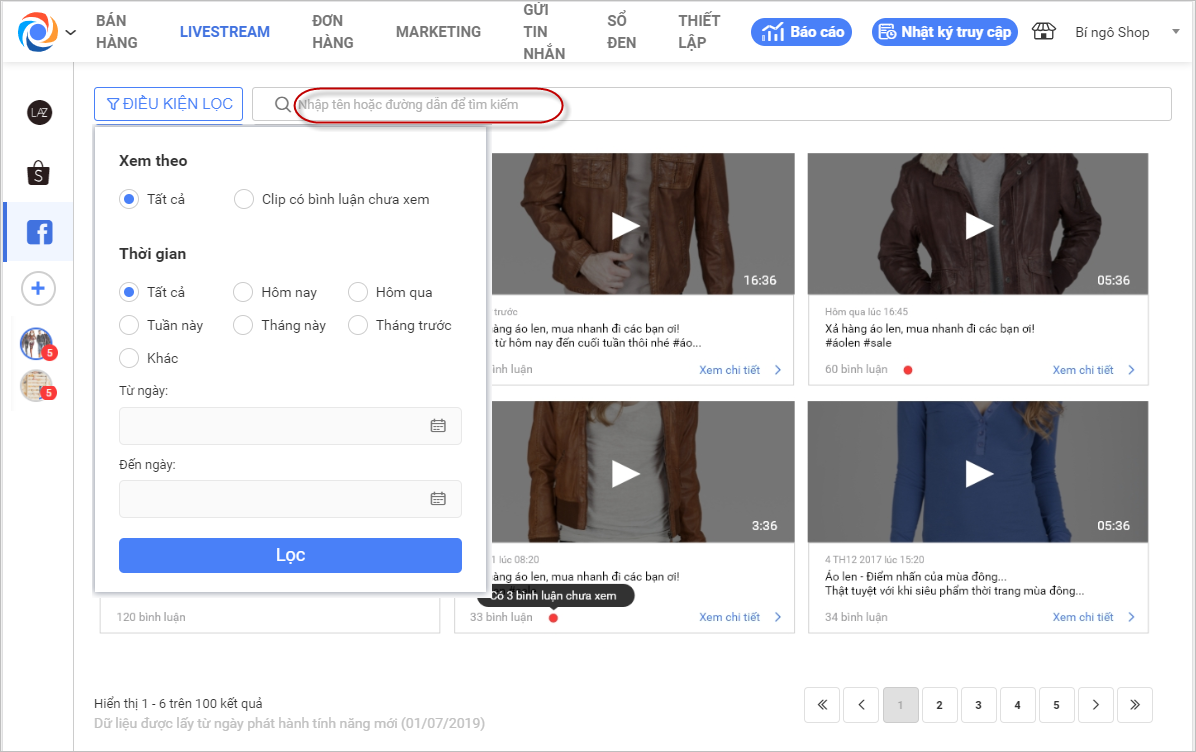Screen dimensions: 1196x752
Task: Jump to last page with double-arrow icon
Action: (1135, 705)
